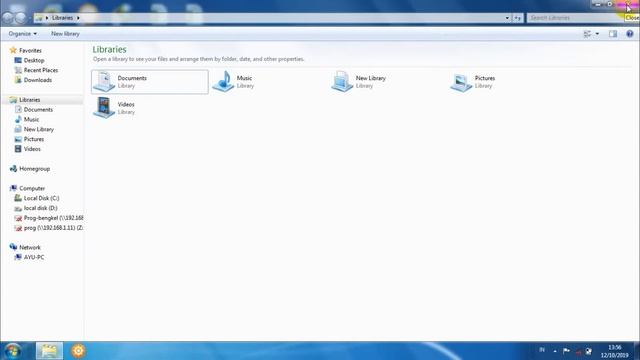
Task: Click the Favorites star icon in sidebar
Action: [13, 50]
